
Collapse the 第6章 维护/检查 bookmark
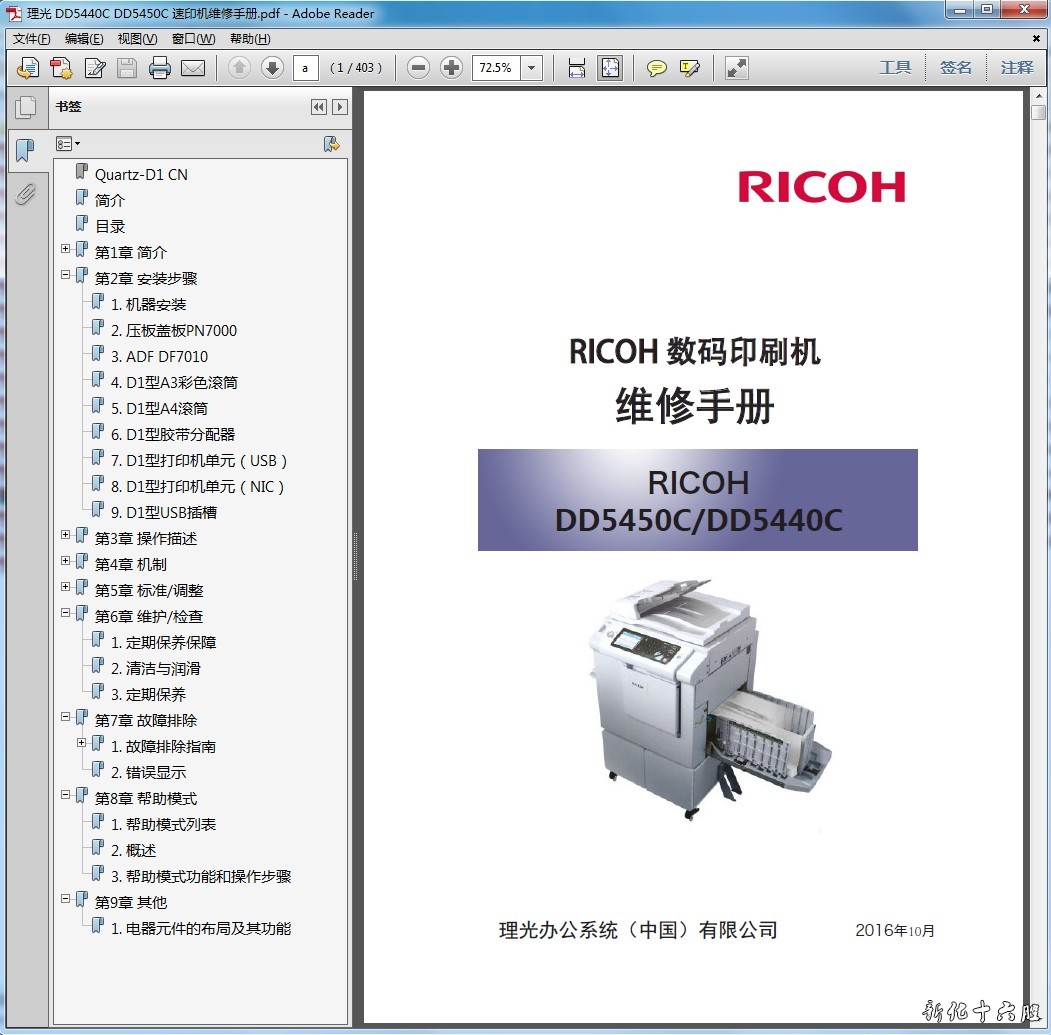pyautogui.click(x=66, y=614)
